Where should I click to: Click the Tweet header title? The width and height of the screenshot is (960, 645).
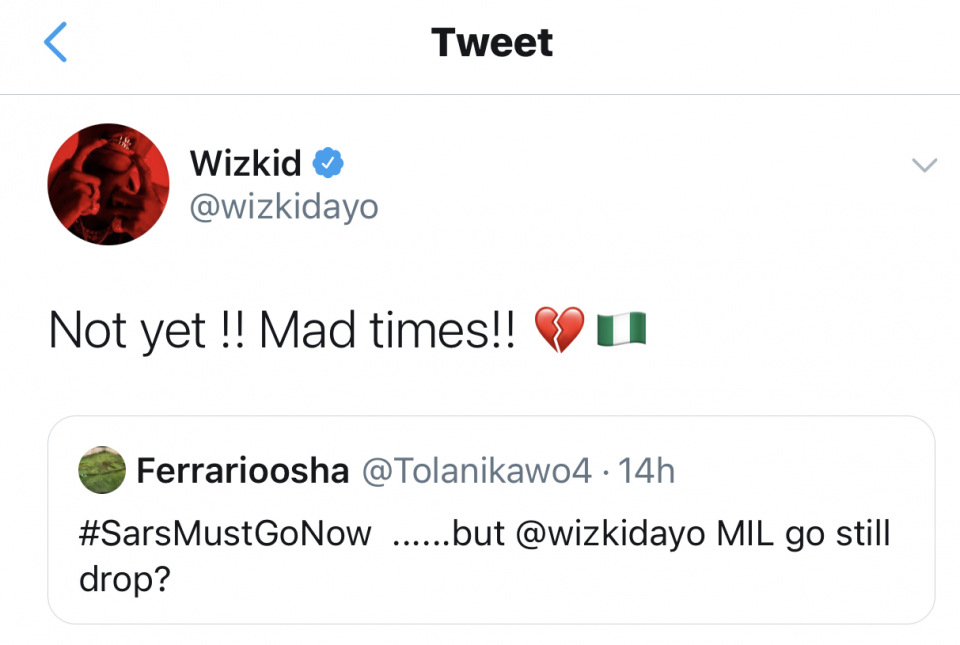pyautogui.click(x=492, y=43)
